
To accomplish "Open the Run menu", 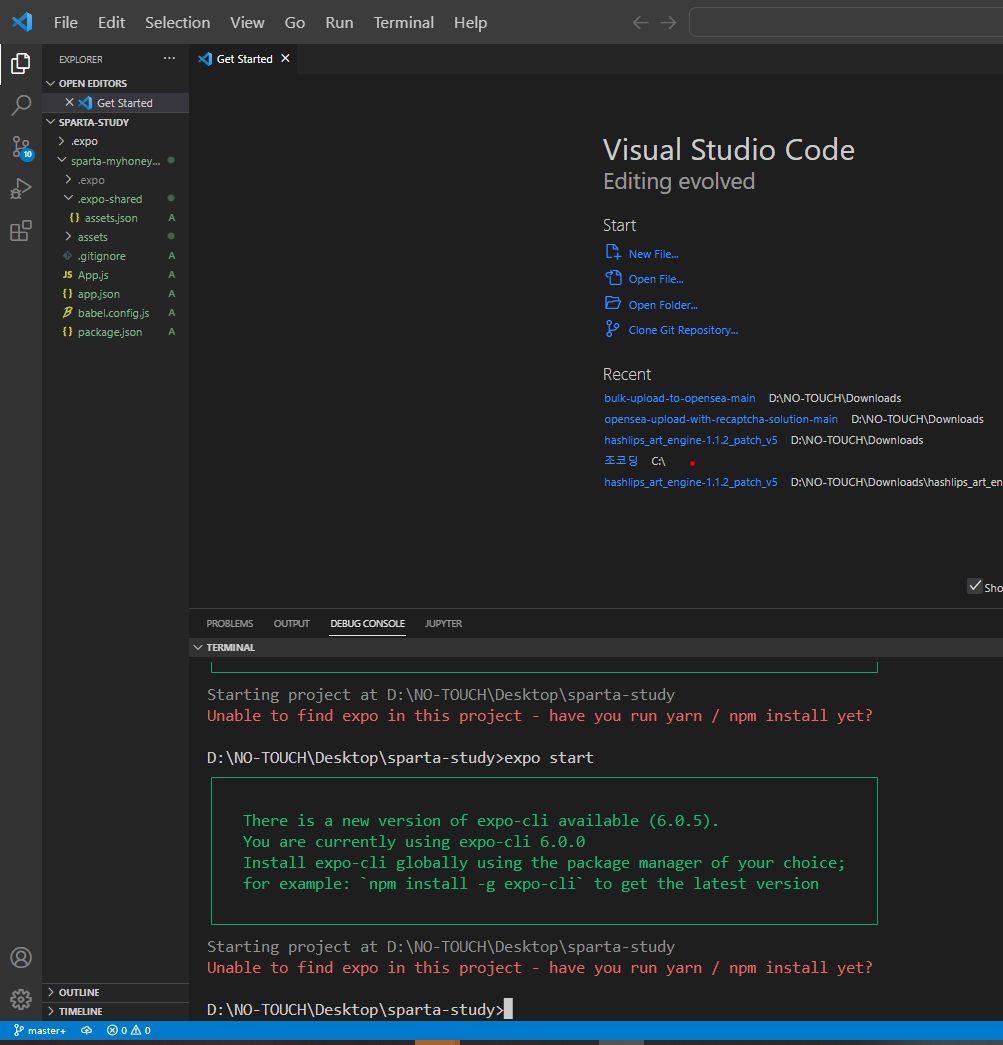I will tap(339, 23).
